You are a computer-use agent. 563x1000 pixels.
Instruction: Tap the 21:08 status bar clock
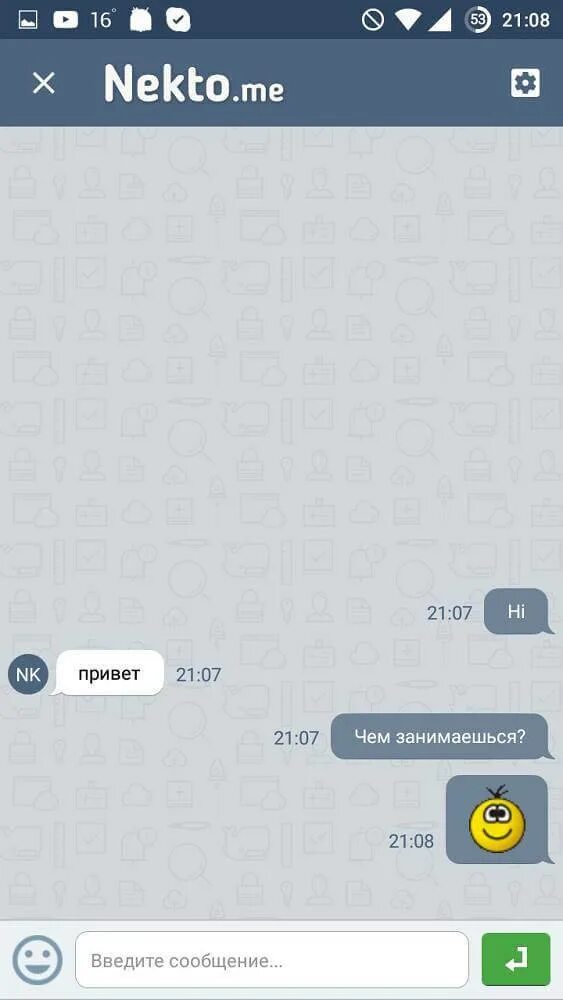pos(525,20)
